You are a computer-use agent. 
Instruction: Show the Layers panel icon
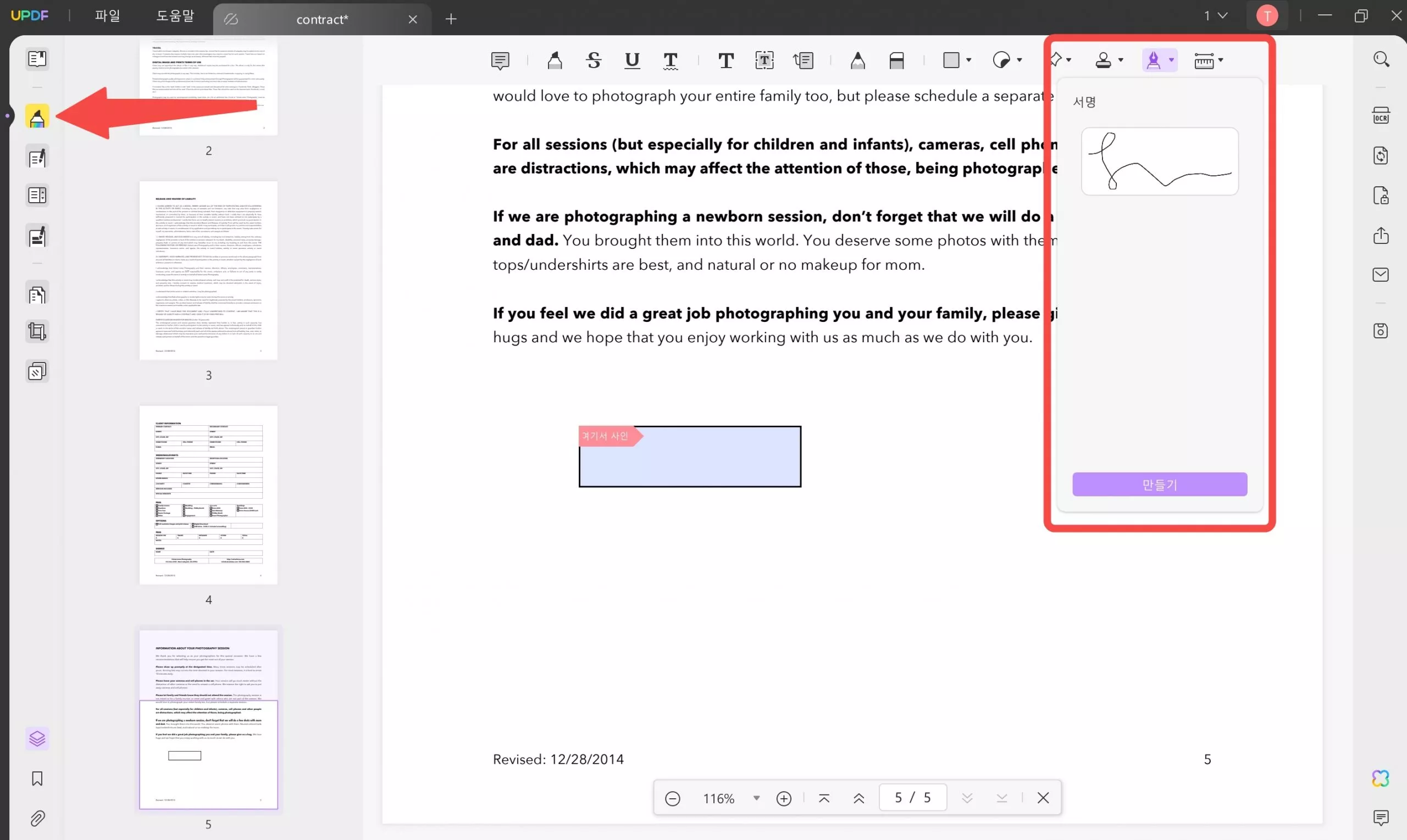tap(37, 739)
